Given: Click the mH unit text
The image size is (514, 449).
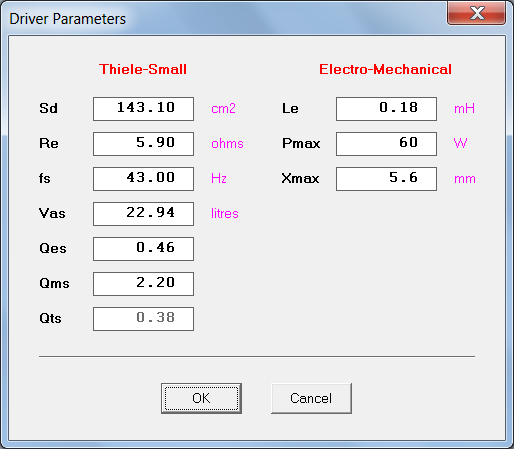Looking at the screenshot, I should click(x=464, y=109).
